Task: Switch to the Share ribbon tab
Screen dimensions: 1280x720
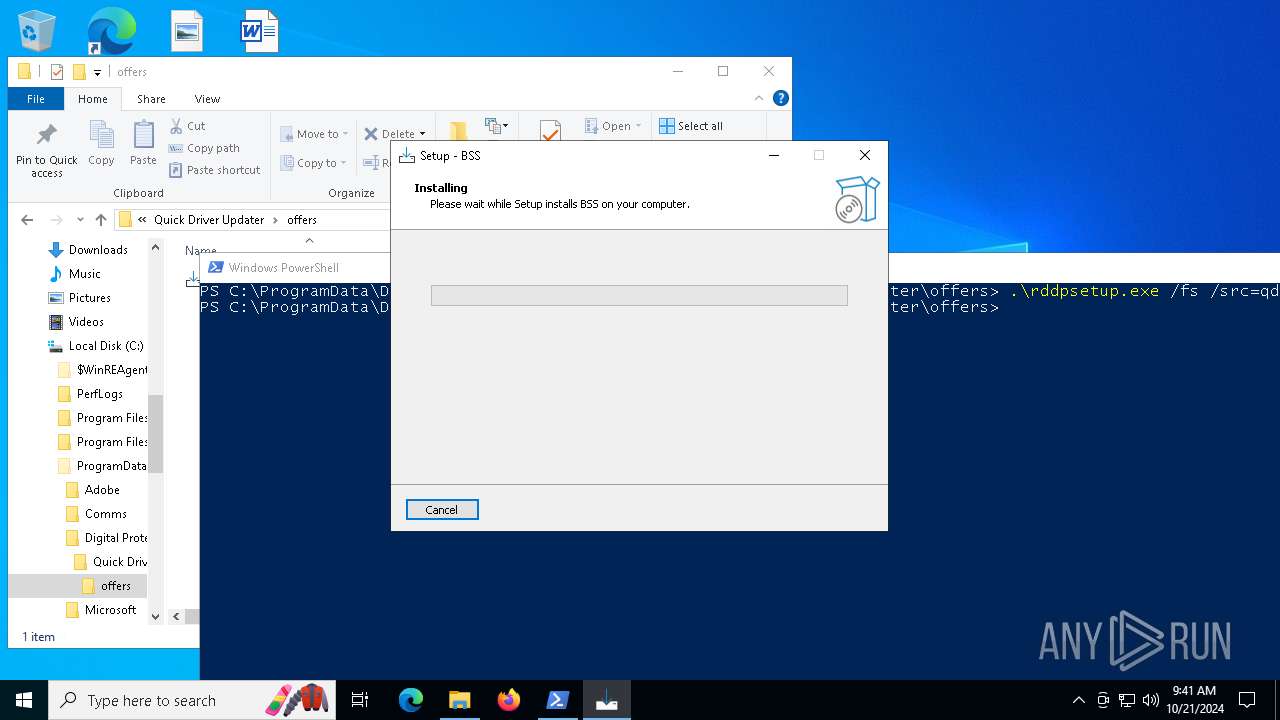Action: (151, 99)
